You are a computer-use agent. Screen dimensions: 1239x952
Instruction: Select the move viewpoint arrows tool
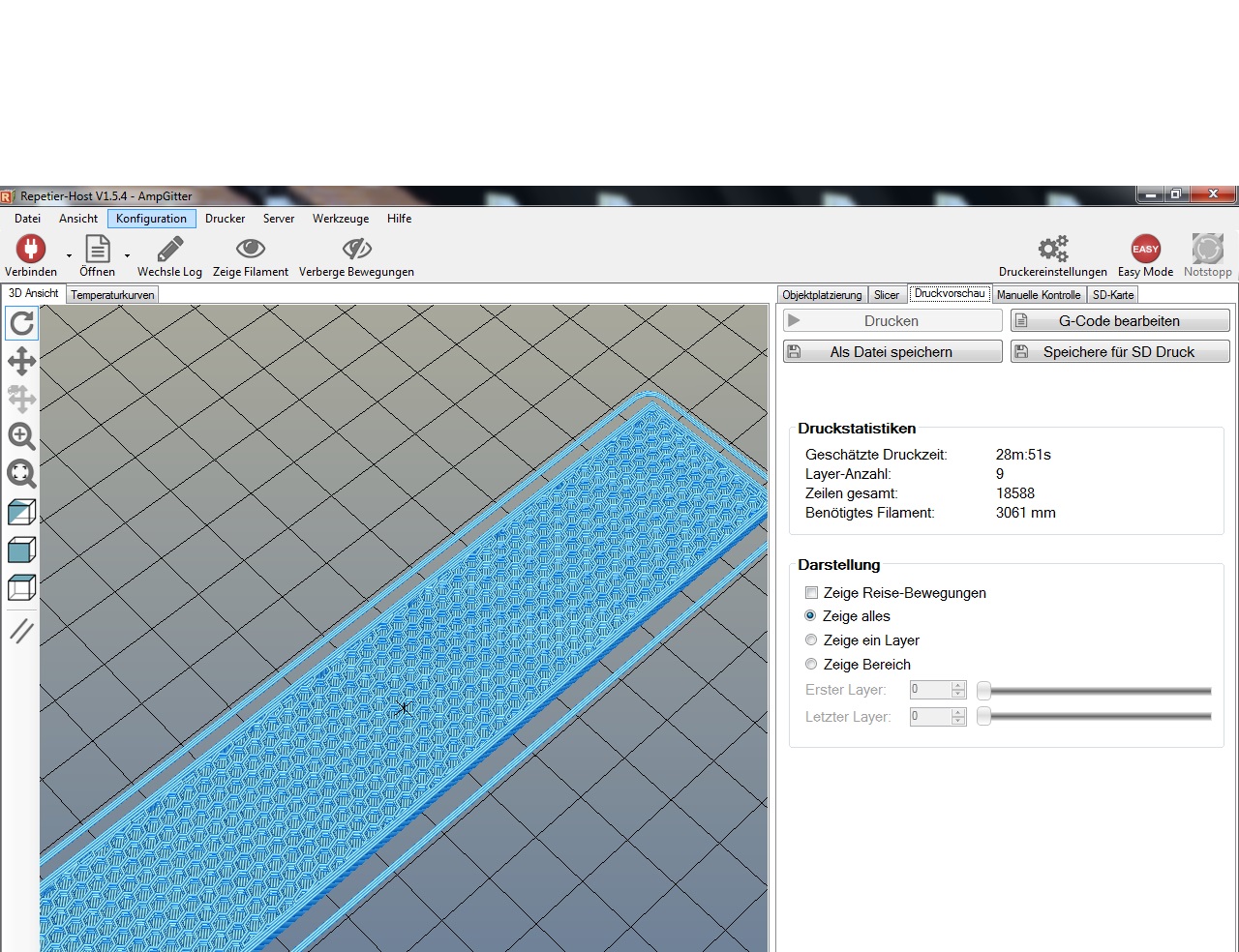pos(21,361)
